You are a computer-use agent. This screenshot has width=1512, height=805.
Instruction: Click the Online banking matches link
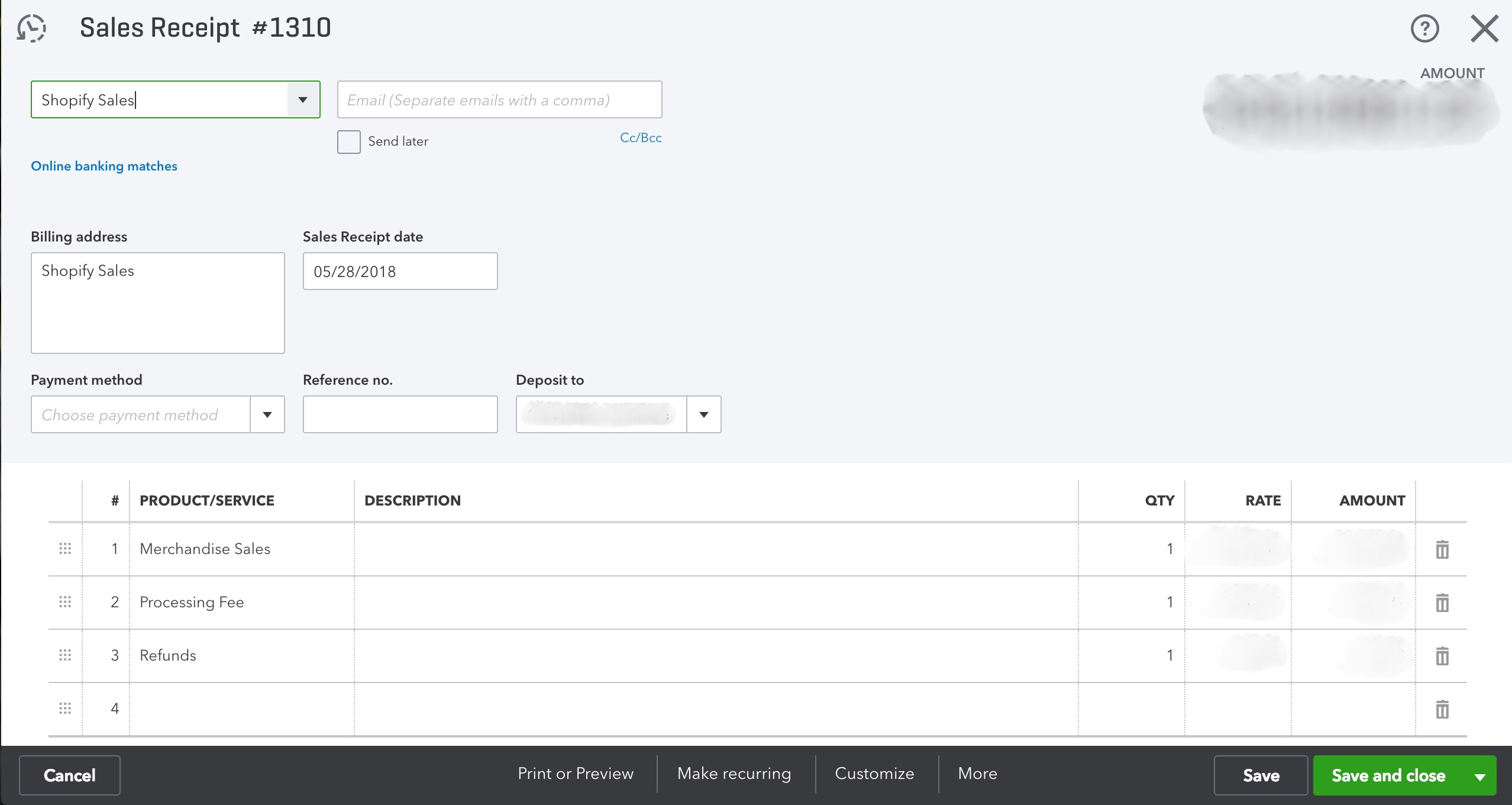[104, 166]
